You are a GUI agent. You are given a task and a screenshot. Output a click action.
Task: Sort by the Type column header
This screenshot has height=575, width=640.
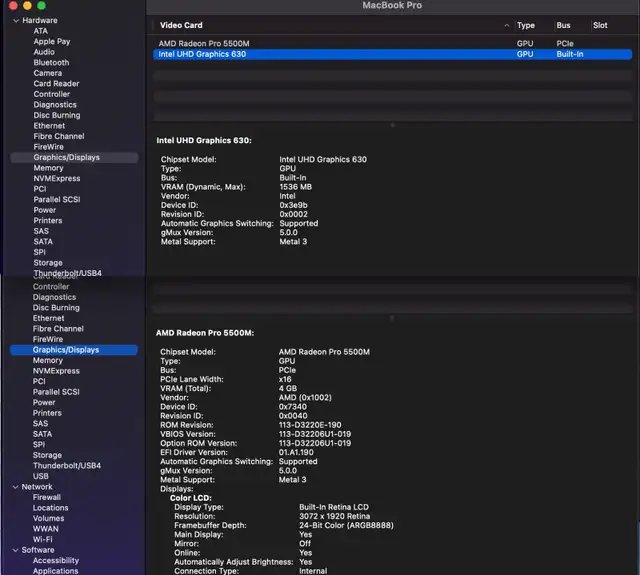[526, 25]
